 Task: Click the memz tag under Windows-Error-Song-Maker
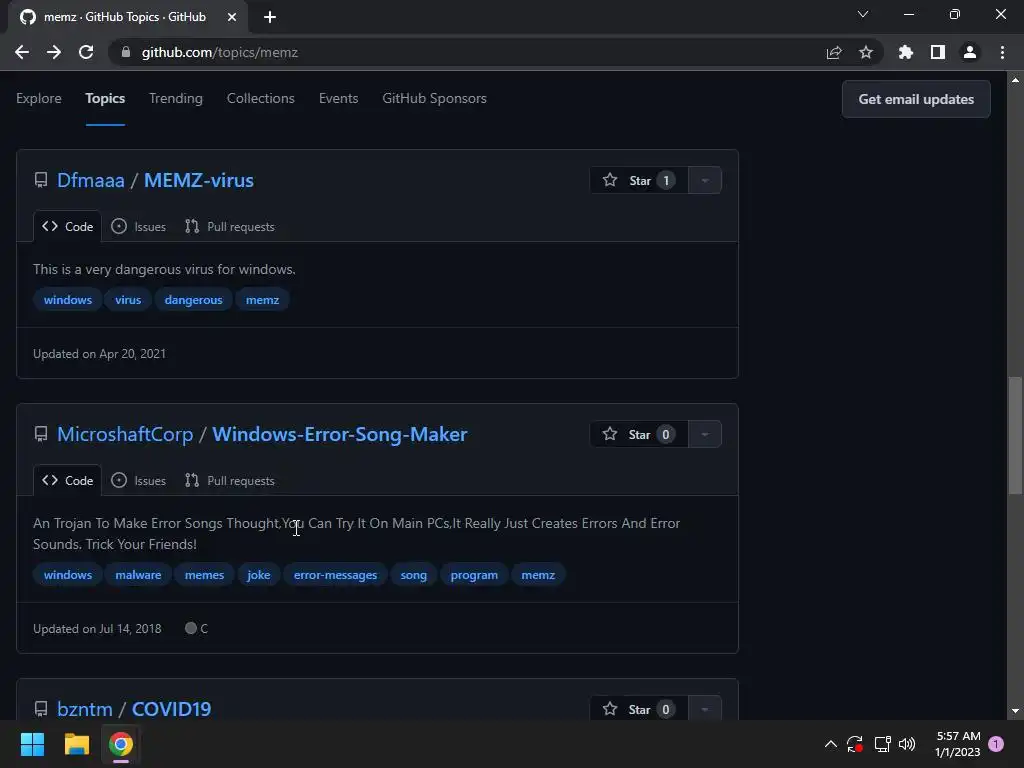[538, 575]
